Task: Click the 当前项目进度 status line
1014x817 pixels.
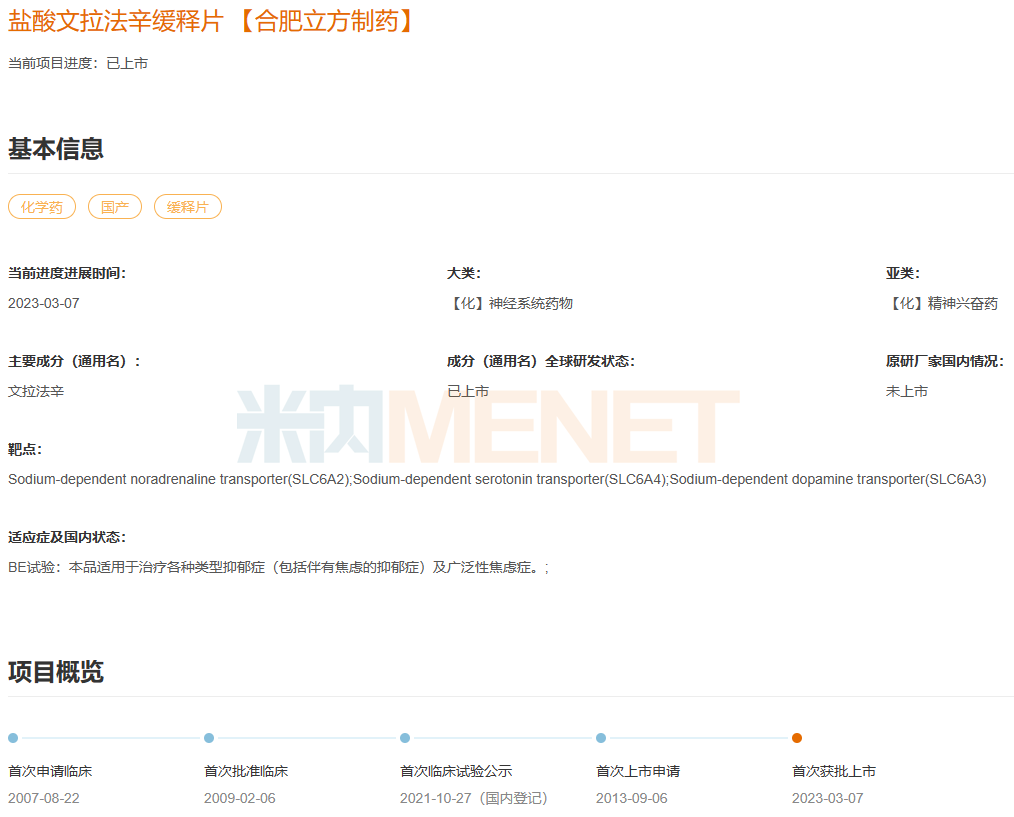Action: pos(78,63)
